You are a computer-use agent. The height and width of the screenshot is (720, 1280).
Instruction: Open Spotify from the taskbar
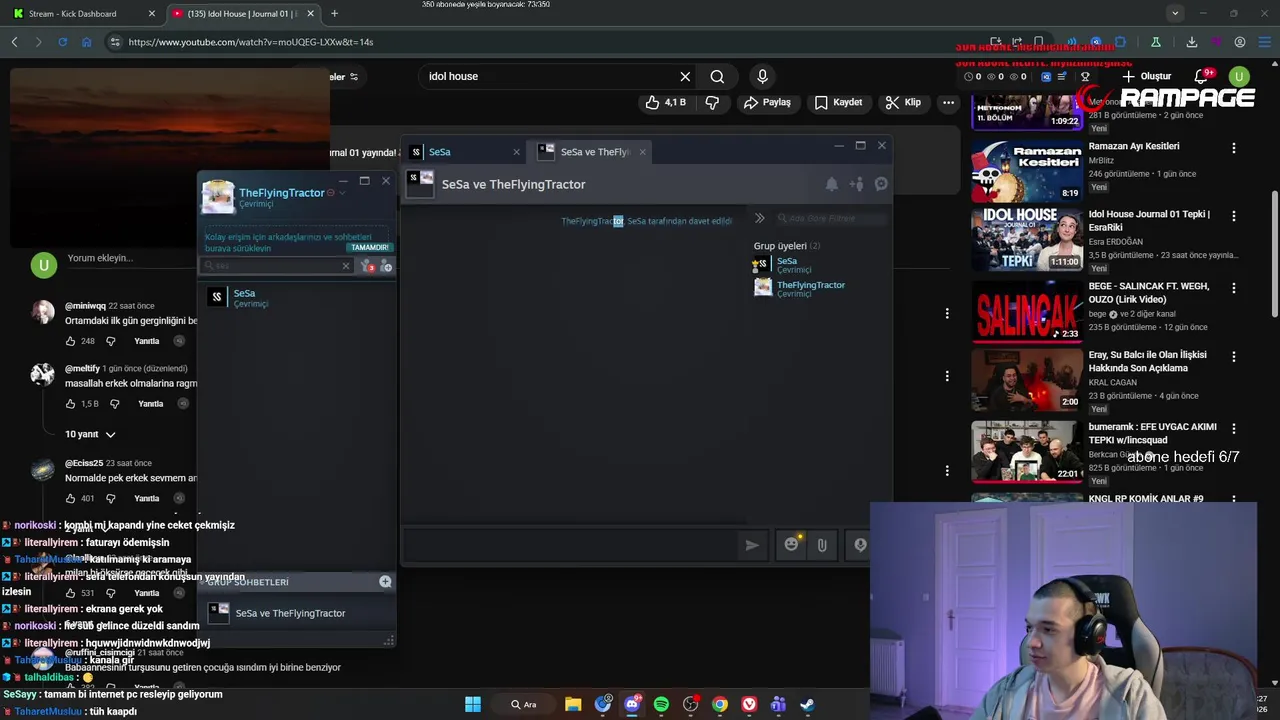pyautogui.click(x=661, y=704)
